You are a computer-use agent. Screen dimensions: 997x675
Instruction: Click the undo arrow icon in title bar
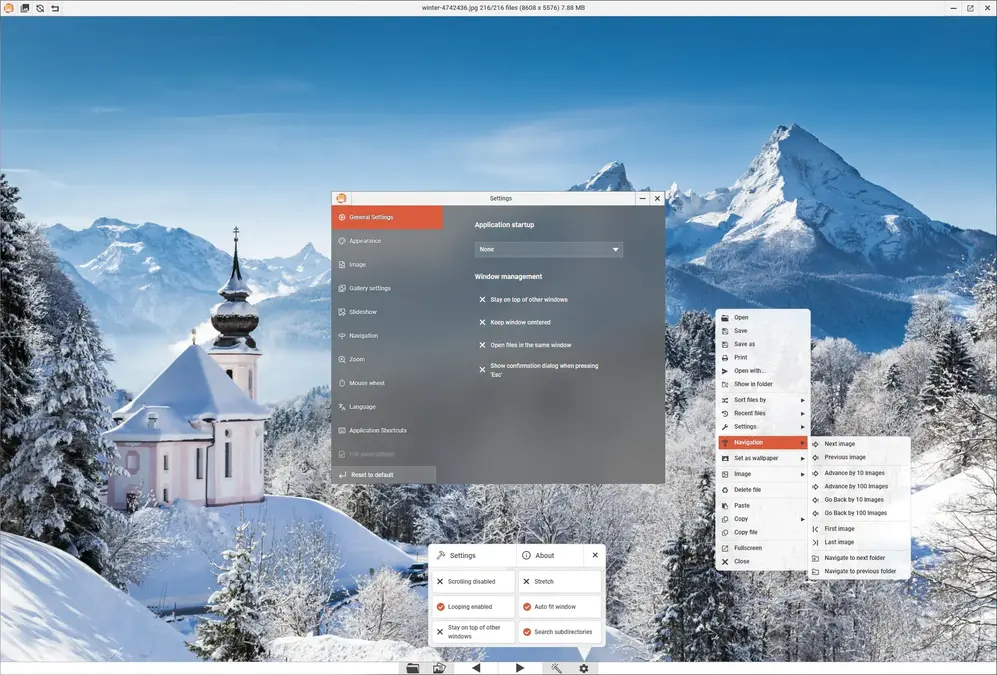(55, 8)
